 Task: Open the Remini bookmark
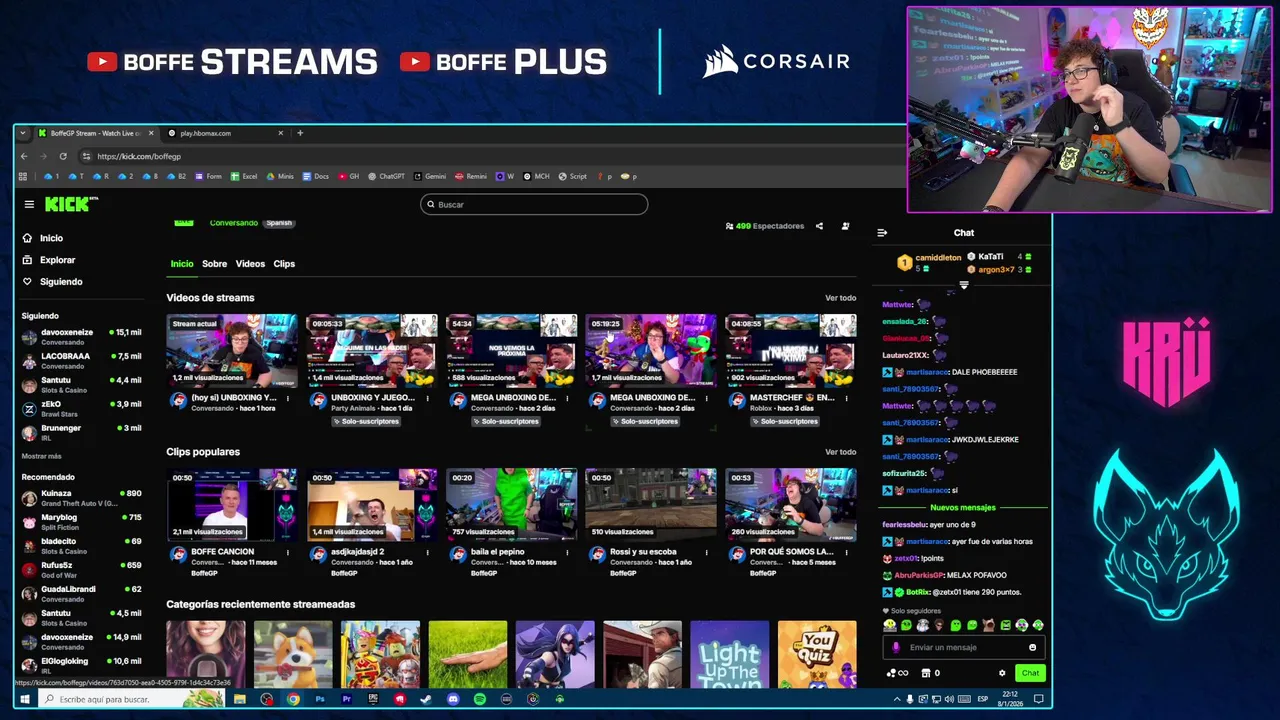pyautogui.click(x=471, y=176)
